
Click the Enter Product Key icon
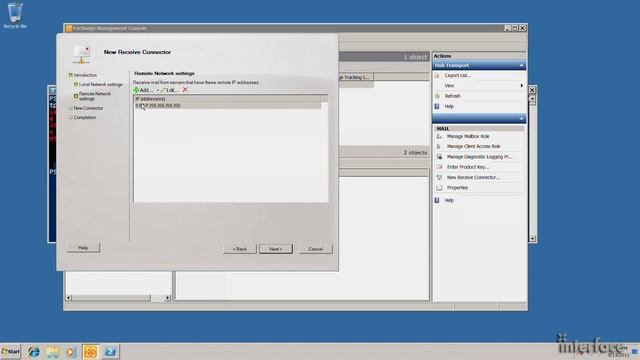tap(439, 167)
